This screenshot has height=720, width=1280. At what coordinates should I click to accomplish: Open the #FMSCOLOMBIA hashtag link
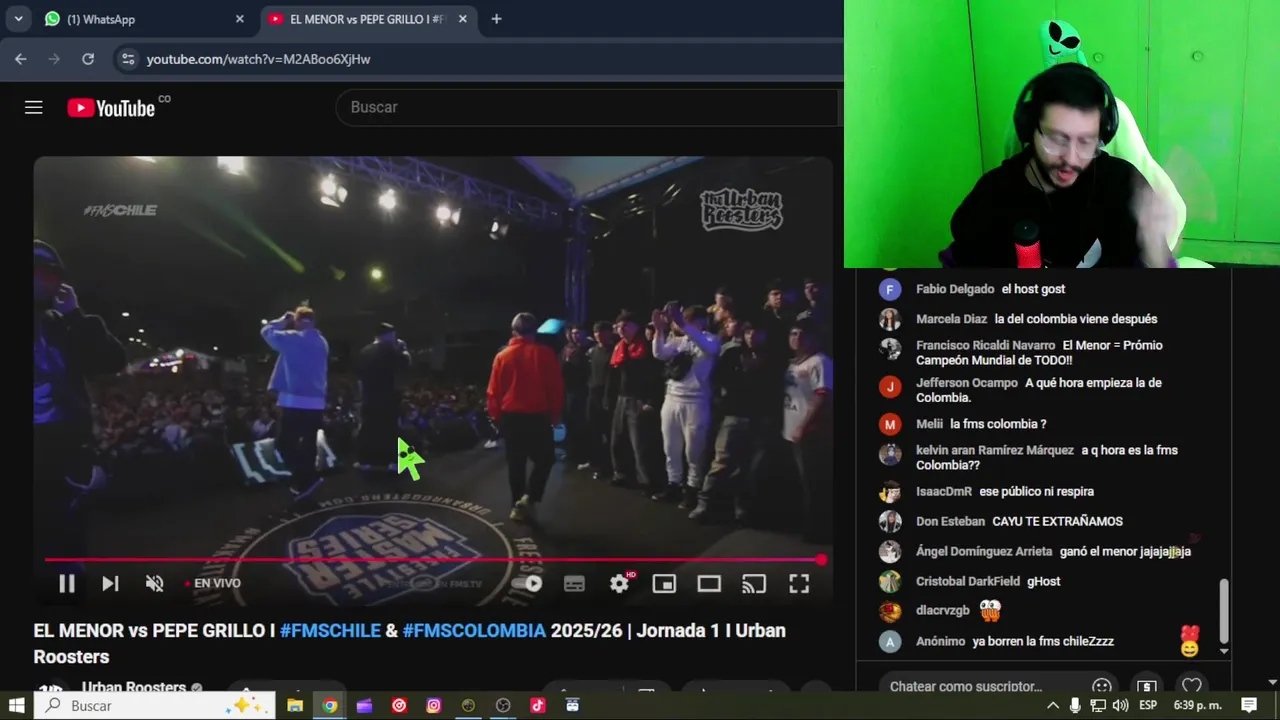click(x=474, y=631)
